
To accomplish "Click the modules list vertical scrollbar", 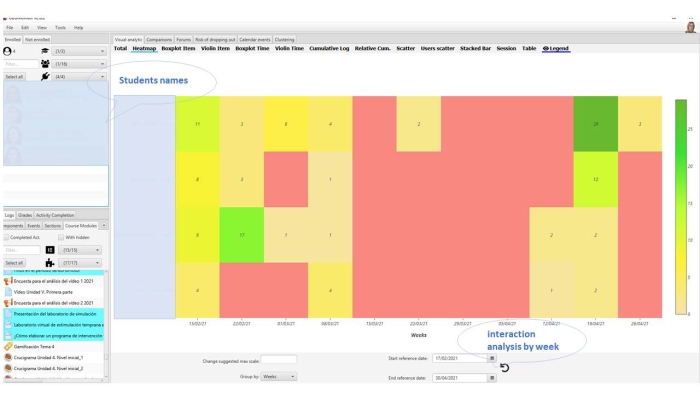I will click(x=106, y=325).
